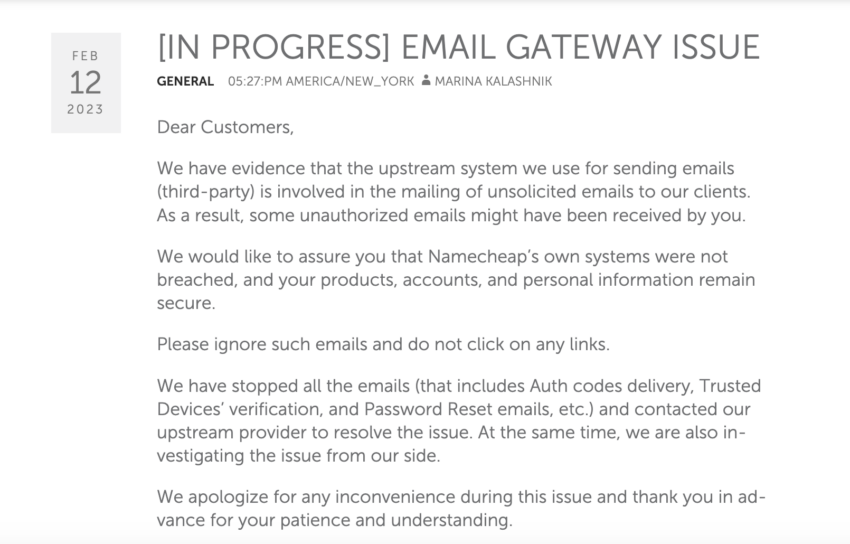Viewport: 850px width, 544px height.
Task: Click the Dear Customers greeting line
Action: tap(225, 127)
